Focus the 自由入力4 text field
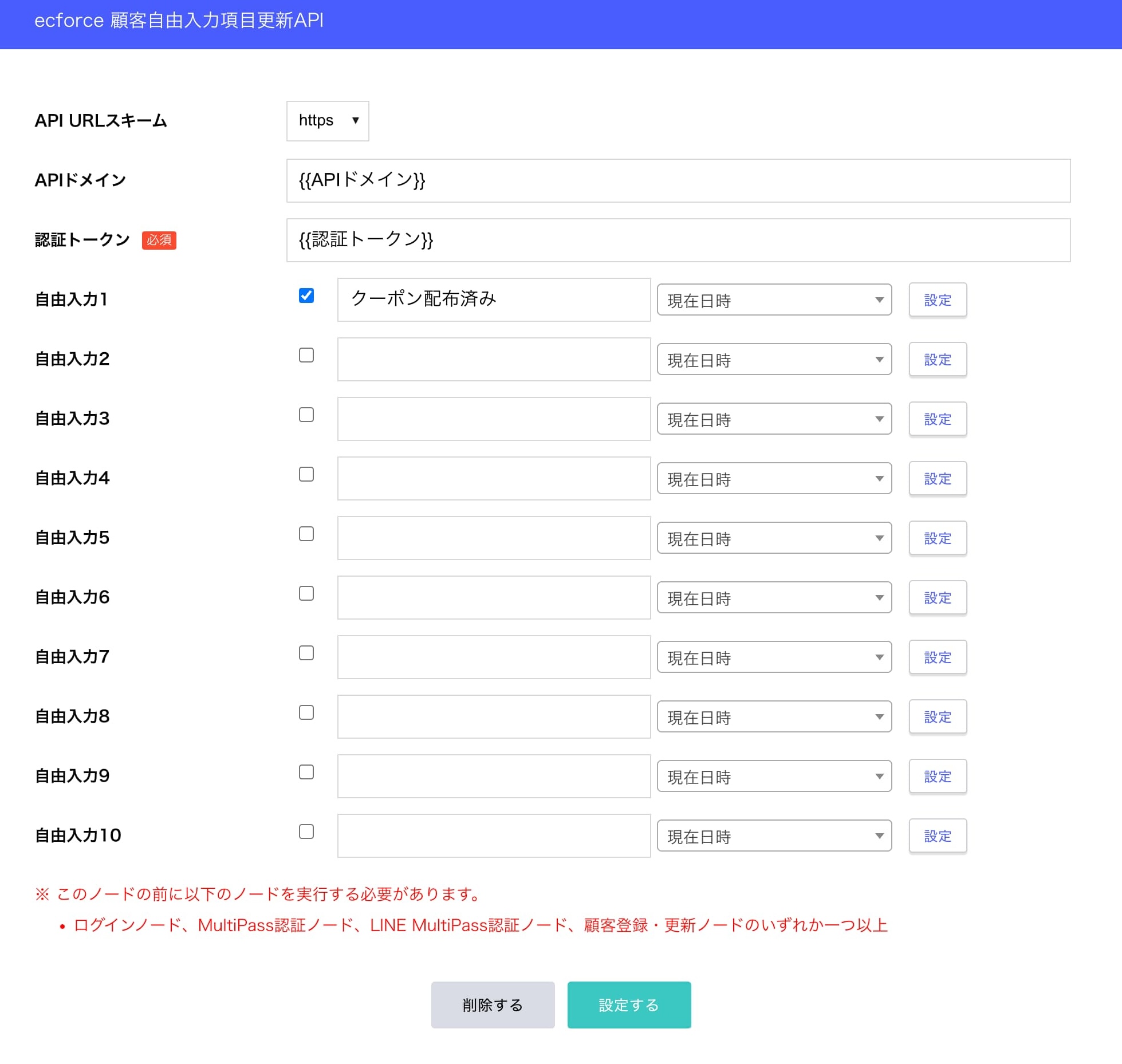Viewport: 1122px width, 1064px height. tap(494, 478)
